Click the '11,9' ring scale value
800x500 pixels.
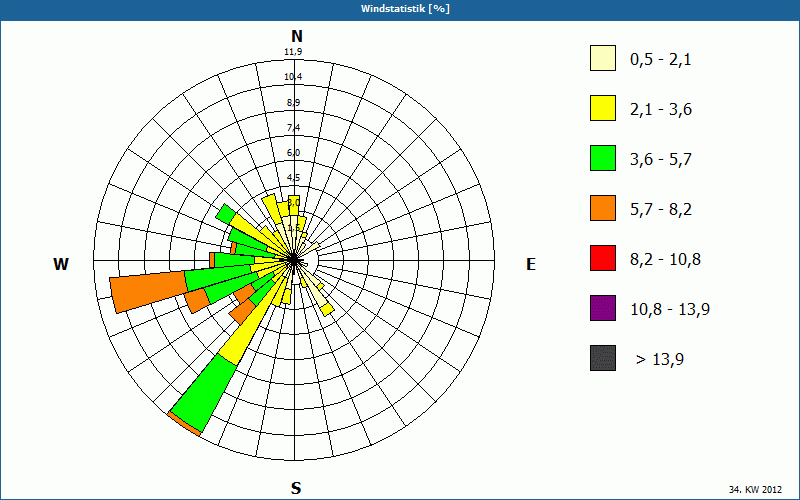click(x=293, y=52)
